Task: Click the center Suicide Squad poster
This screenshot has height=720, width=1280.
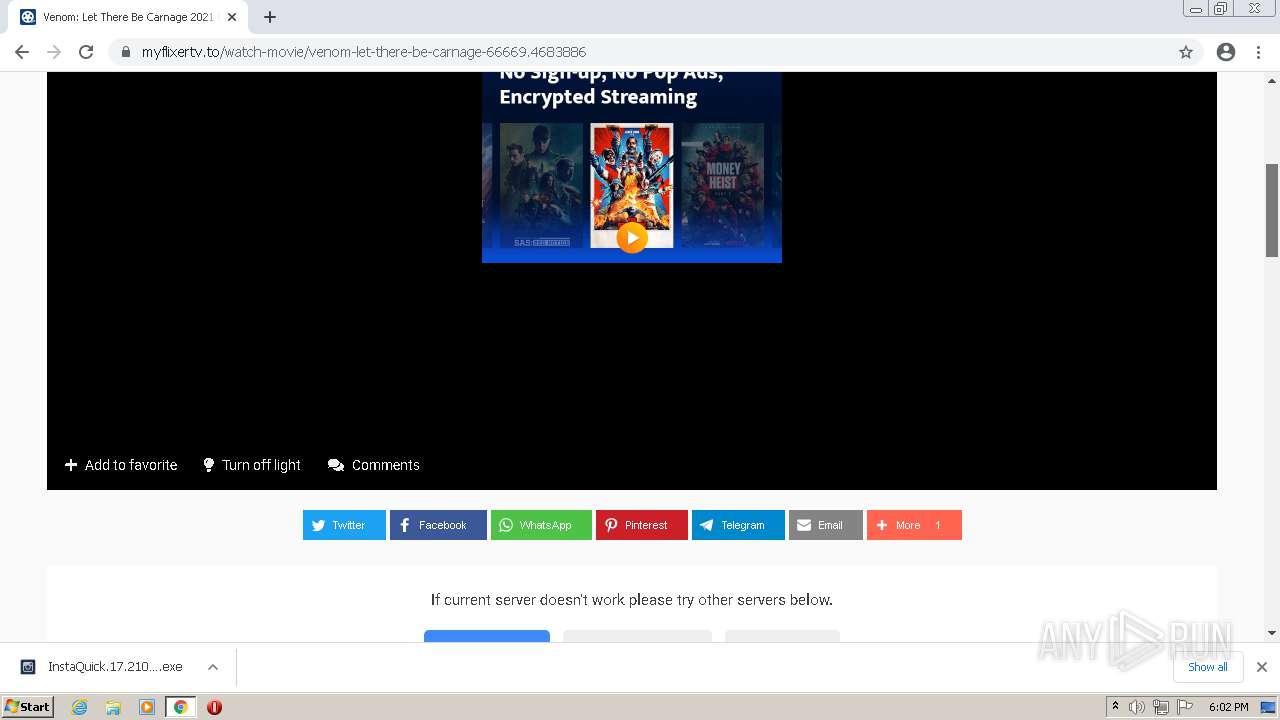Action: 632,185
